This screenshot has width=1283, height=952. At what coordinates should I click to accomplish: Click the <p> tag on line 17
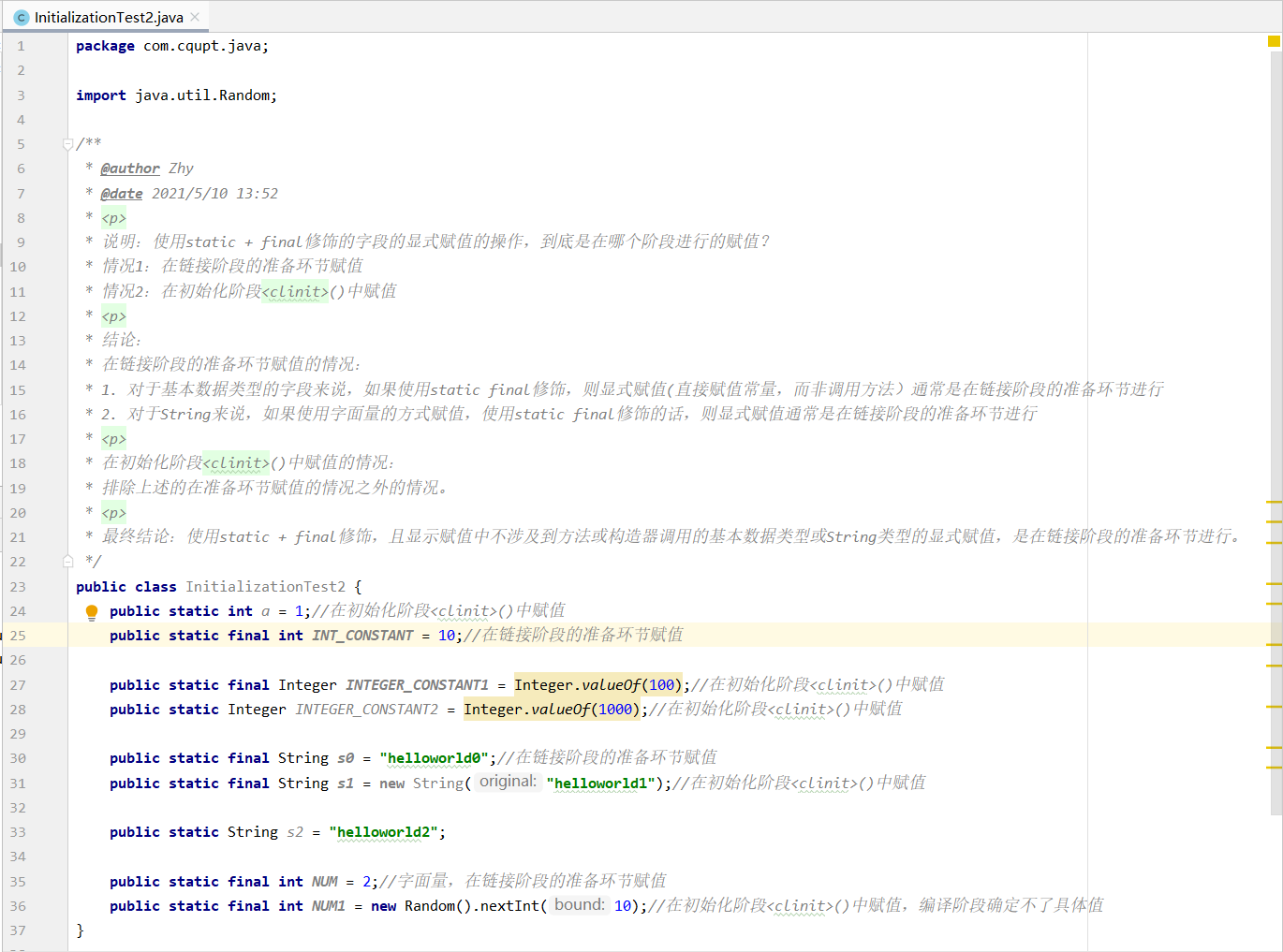(x=113, y=439)
